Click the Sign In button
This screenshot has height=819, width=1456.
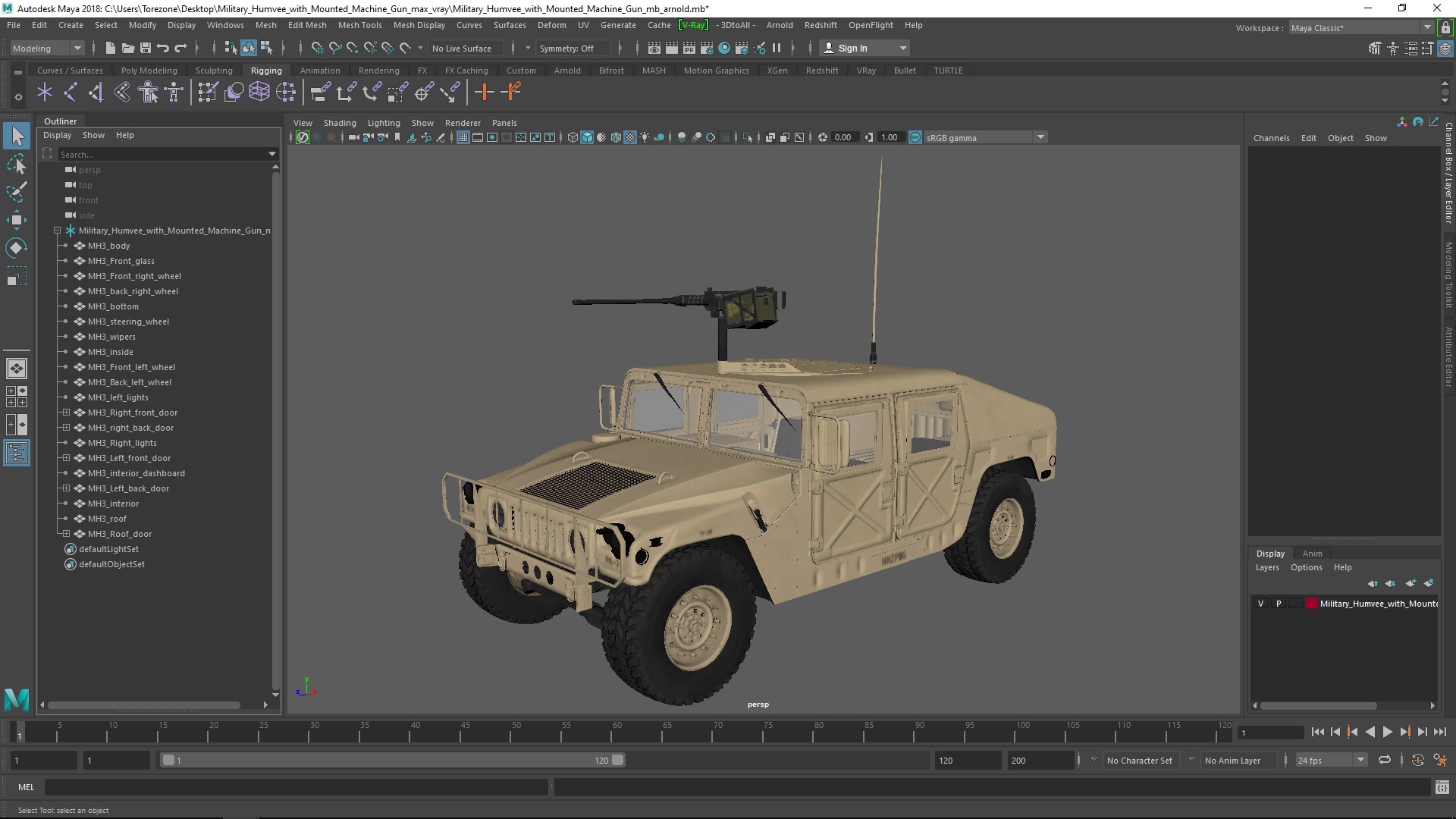pos(852,48)
